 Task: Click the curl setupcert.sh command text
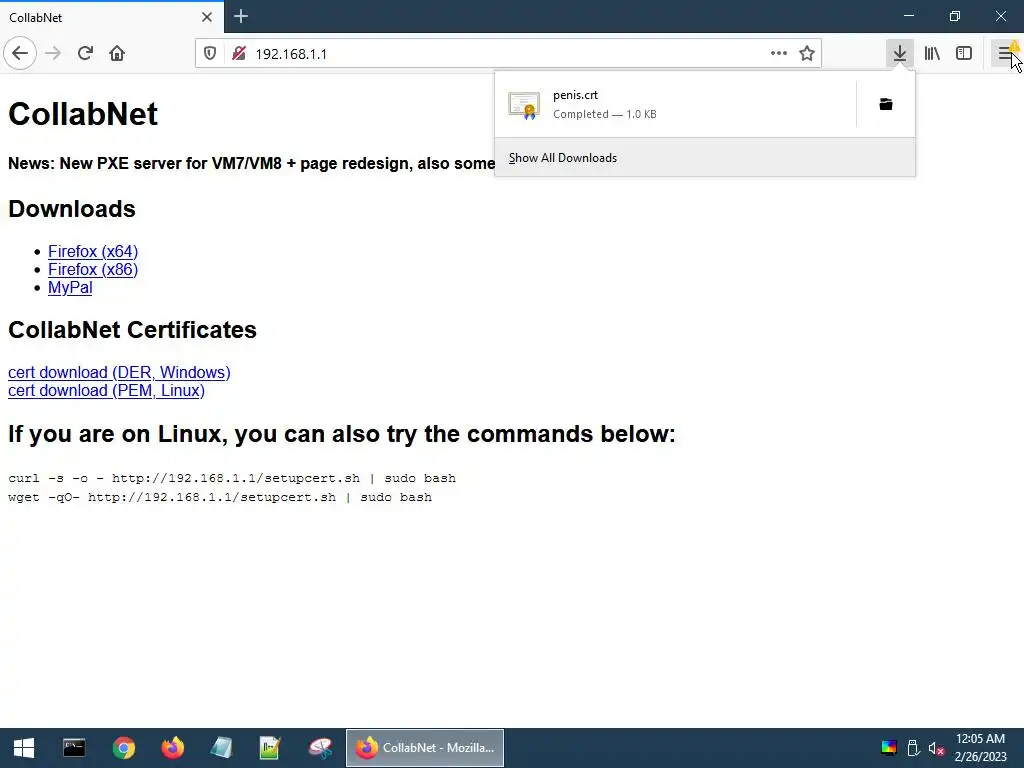232,478
